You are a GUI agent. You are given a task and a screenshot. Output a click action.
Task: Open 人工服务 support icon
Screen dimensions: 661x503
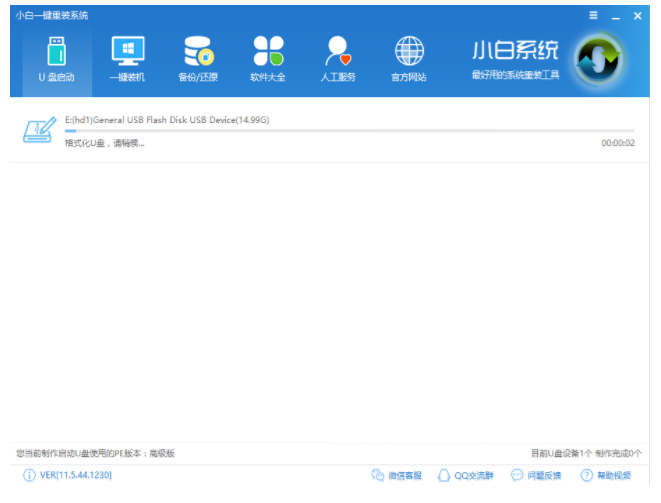coord(338,58)
